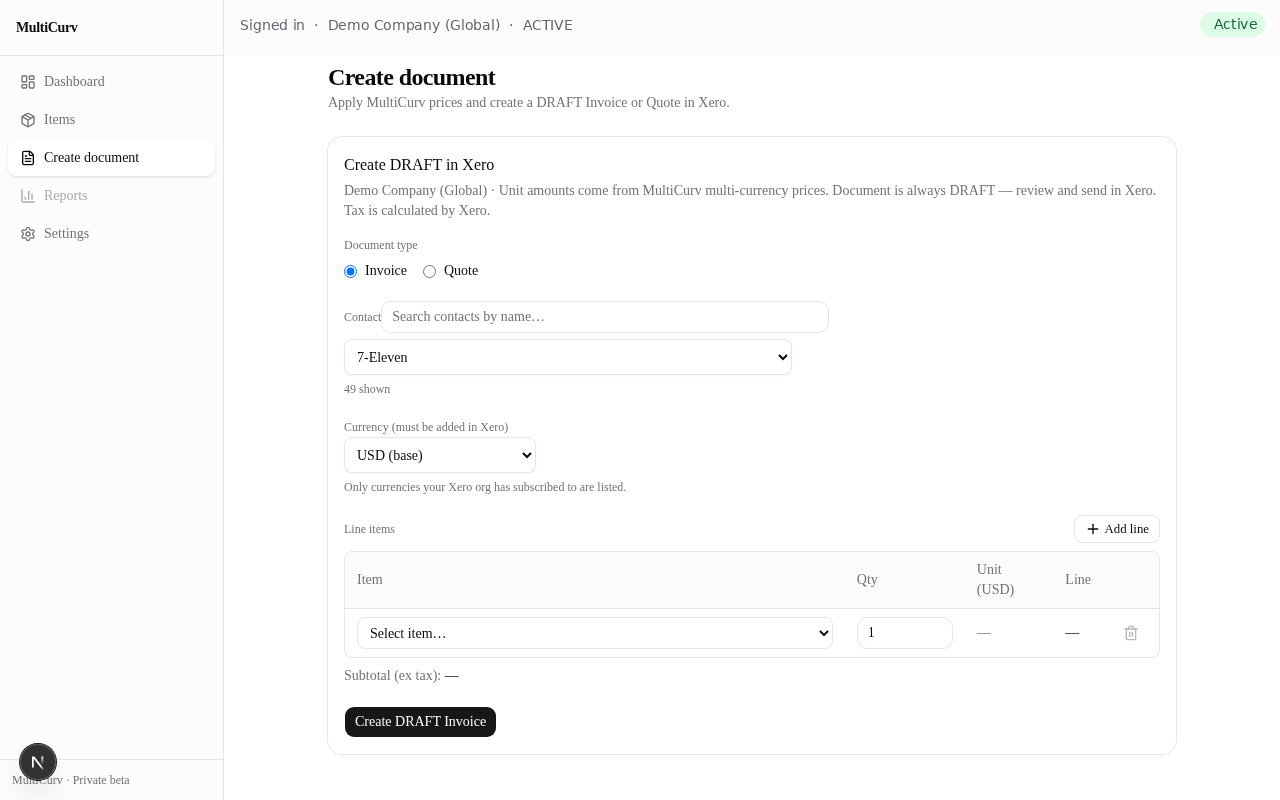The height and width of the screenshot is (800, 1280).
Task: Click the Create DRAFT Invoice button
Action: click(x=420, y=722)
